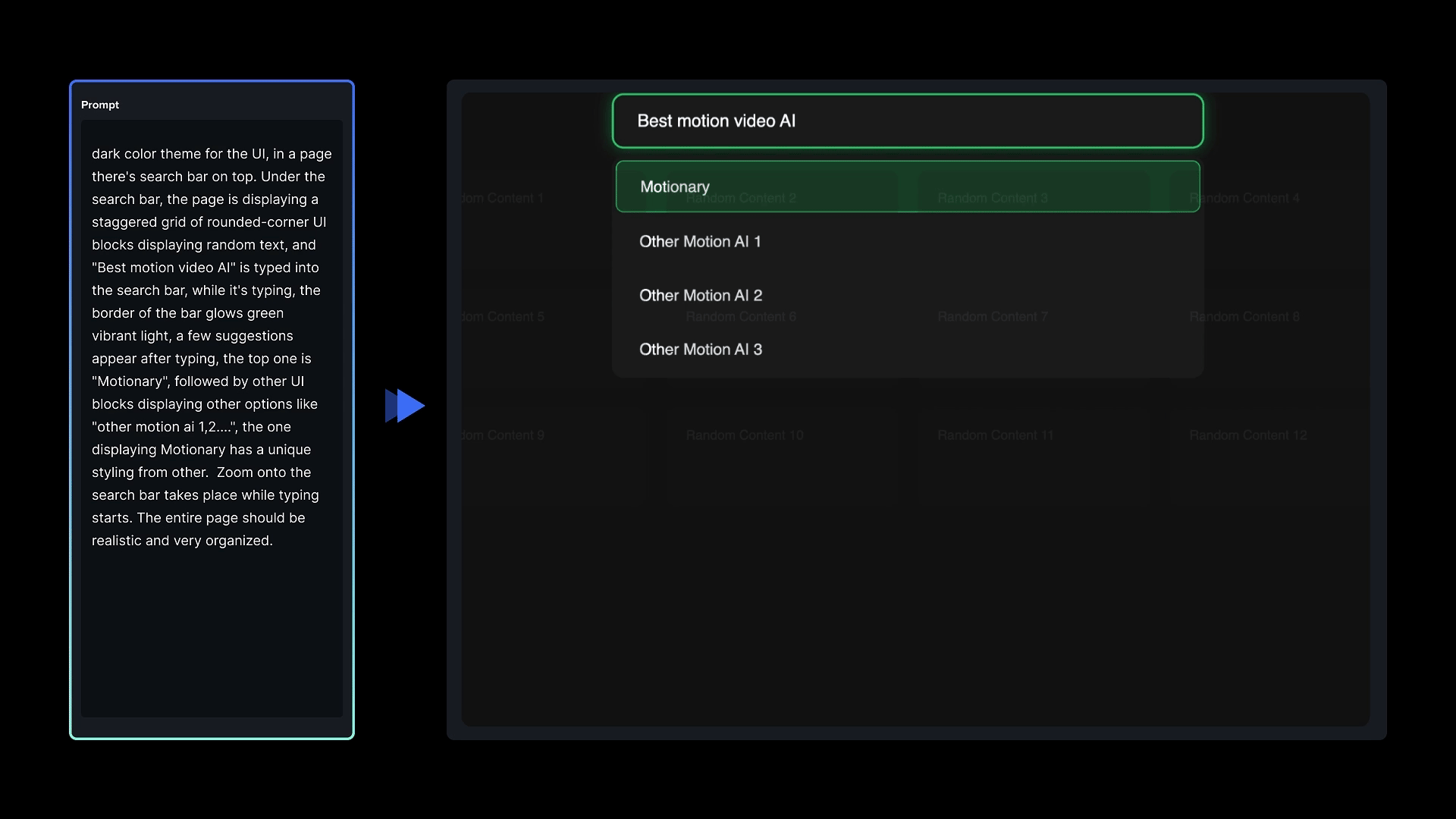Click the 'Random Content 6' card text
Viewport: 1456px width, 819px height.
coord(741,317)
